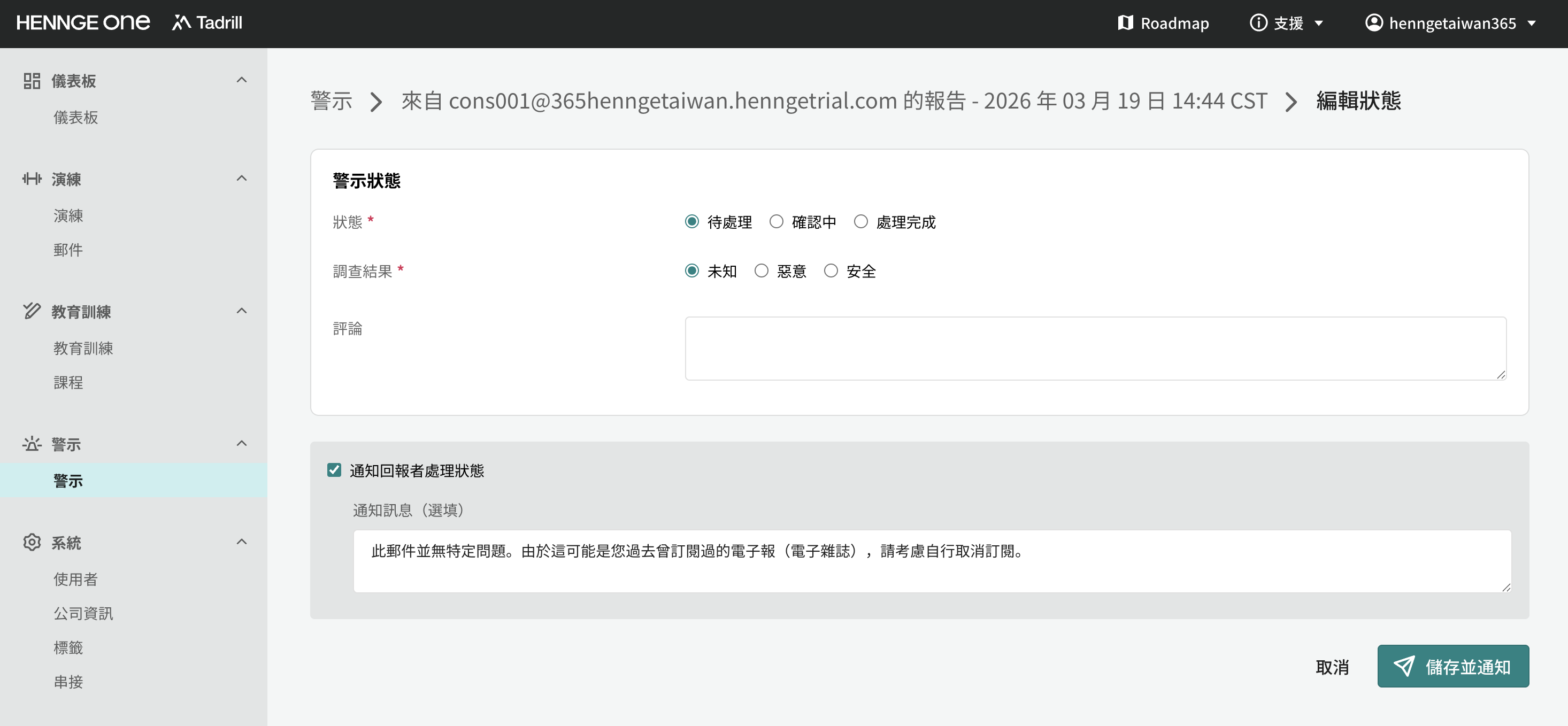Screen dimensions: 1568x726
Task: Click the pencil education training icon
Action: point(32,311)
